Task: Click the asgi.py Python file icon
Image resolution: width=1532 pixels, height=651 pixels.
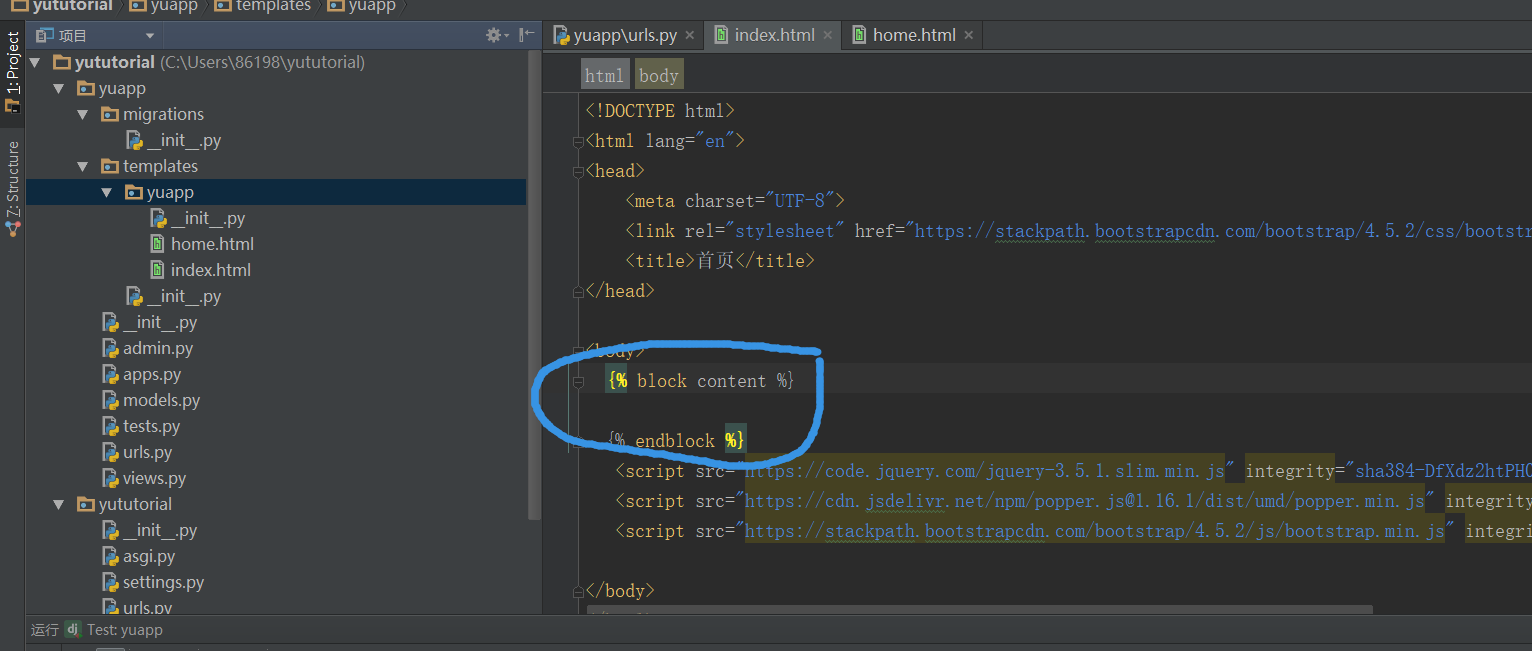Action: point(110,556)
